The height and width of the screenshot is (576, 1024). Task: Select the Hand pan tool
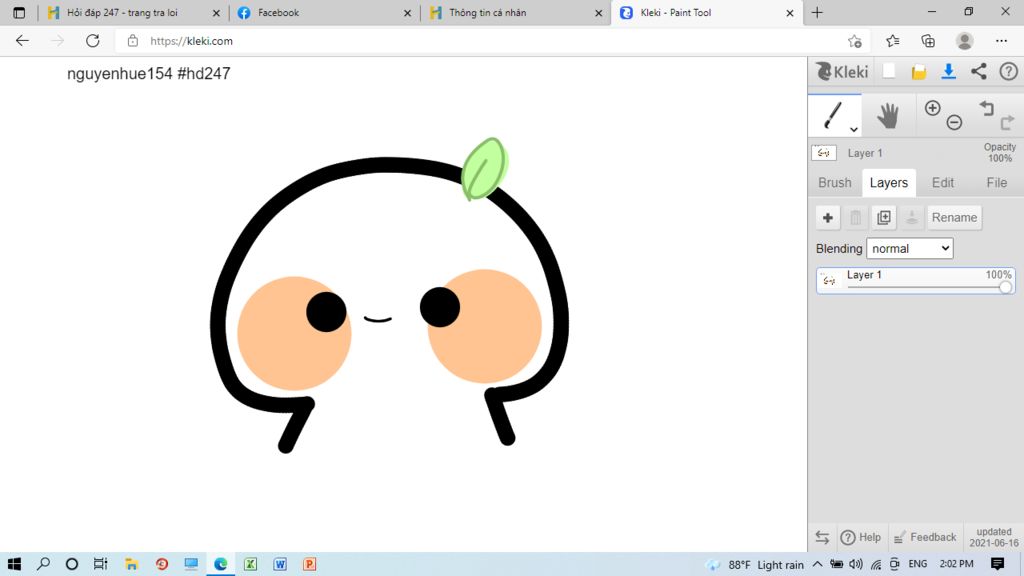pyautogui.click(x=888, y=116)
